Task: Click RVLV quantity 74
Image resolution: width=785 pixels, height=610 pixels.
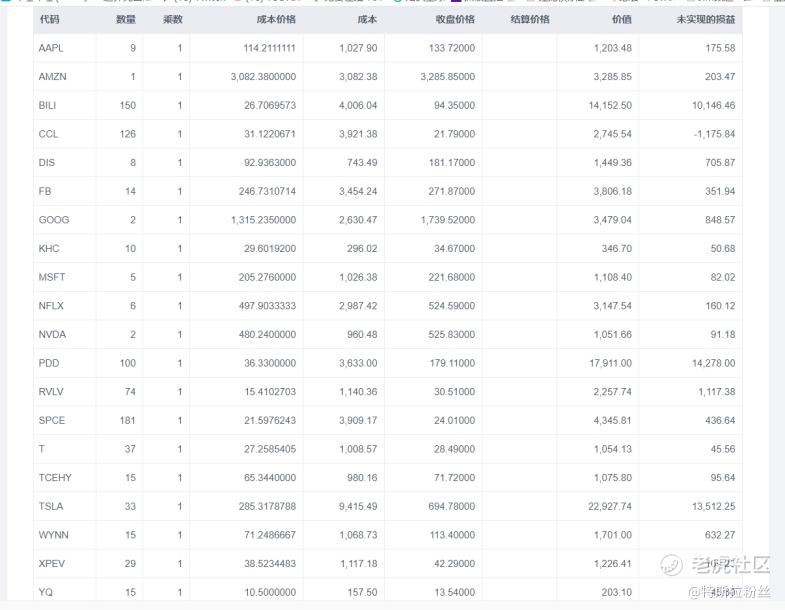Action: (130, 392)
